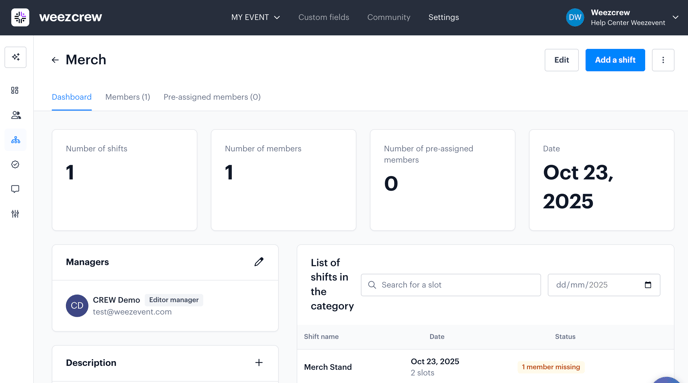Click the weezcrew brand name text
Image resolution: width=688 pixels, height=383 pixels.
pyautogui.click(x=71, y=17)
